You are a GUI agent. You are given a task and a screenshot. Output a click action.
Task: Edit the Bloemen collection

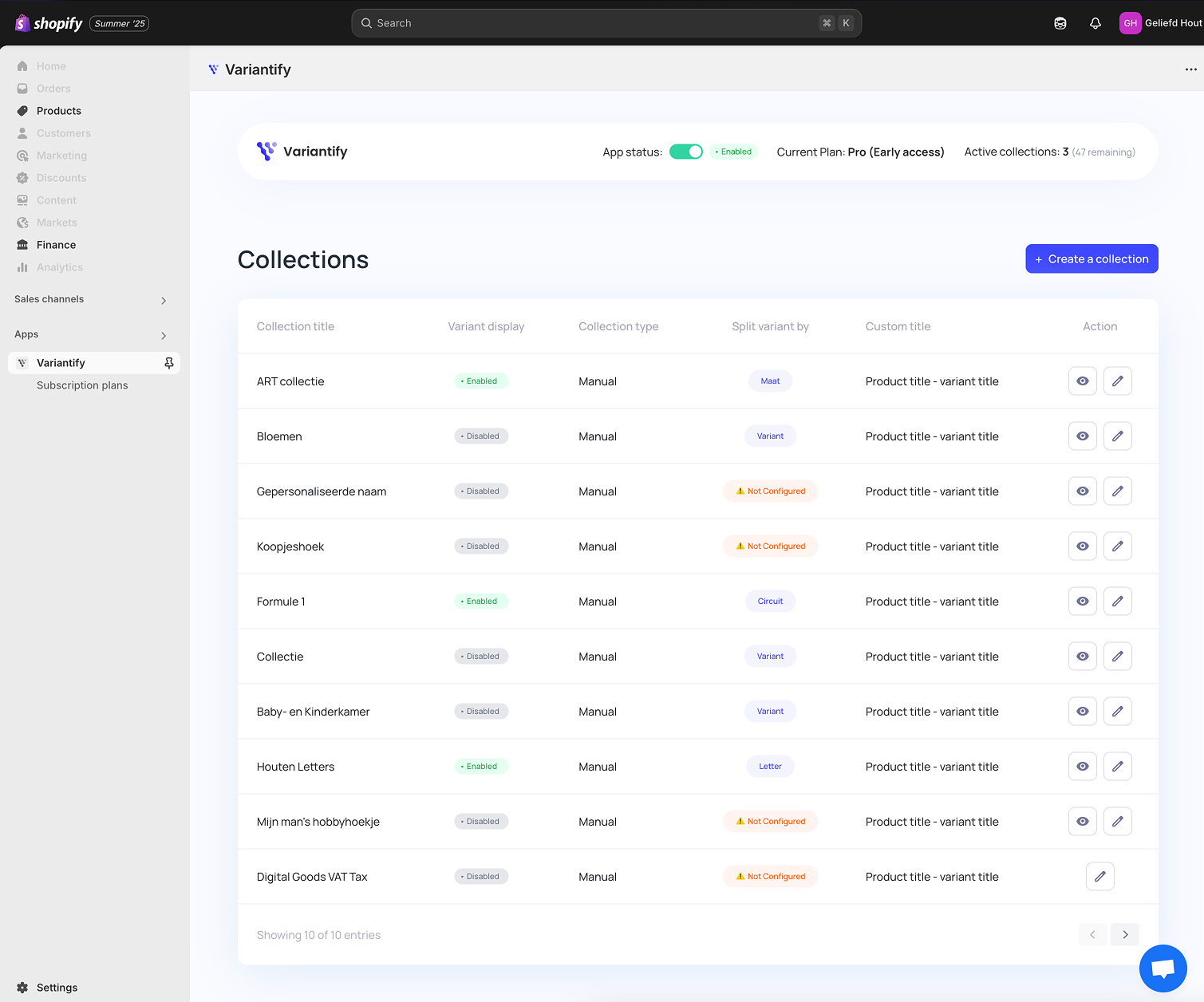pos(1118,436)
